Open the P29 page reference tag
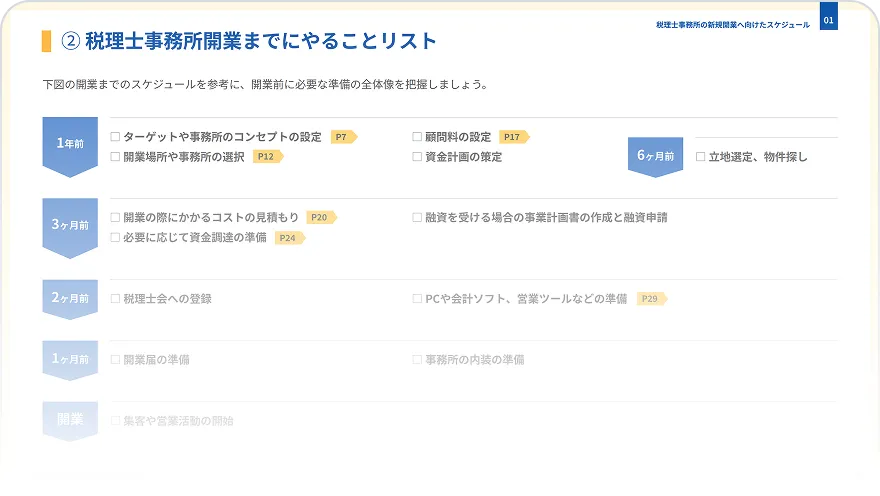Image resolution: width=880 pixels, height=496 pixels. pos(650,299)
